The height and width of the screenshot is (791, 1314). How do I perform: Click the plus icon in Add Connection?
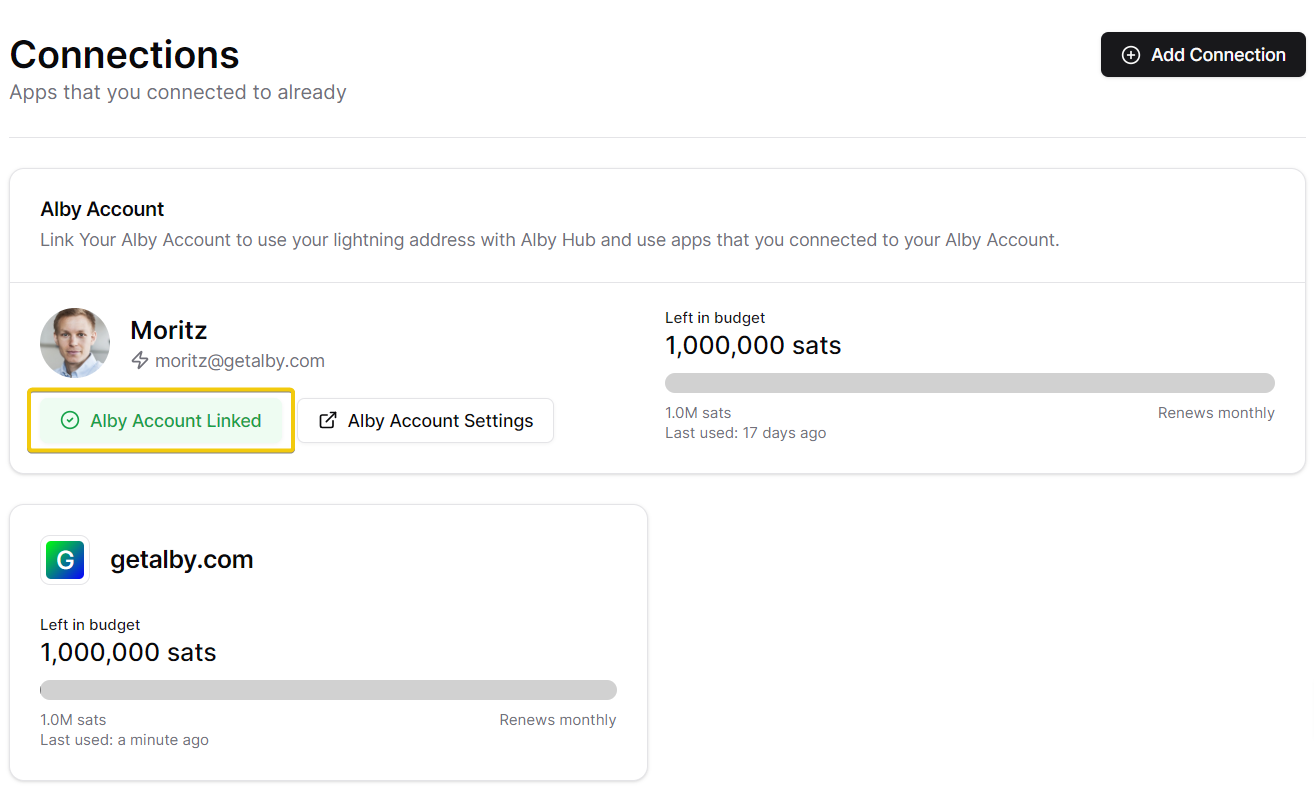click(x=1130, y=55)
